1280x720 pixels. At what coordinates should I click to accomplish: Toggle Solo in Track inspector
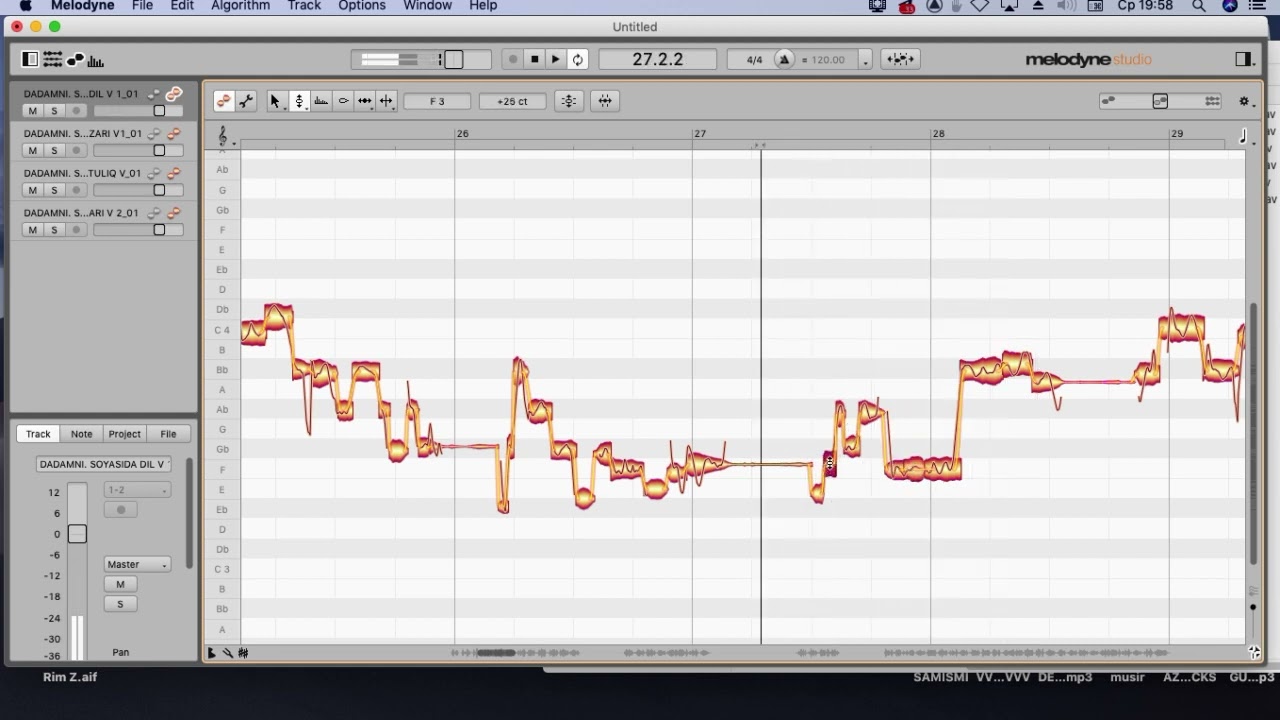pyautogui.click(x=120, y=604)
